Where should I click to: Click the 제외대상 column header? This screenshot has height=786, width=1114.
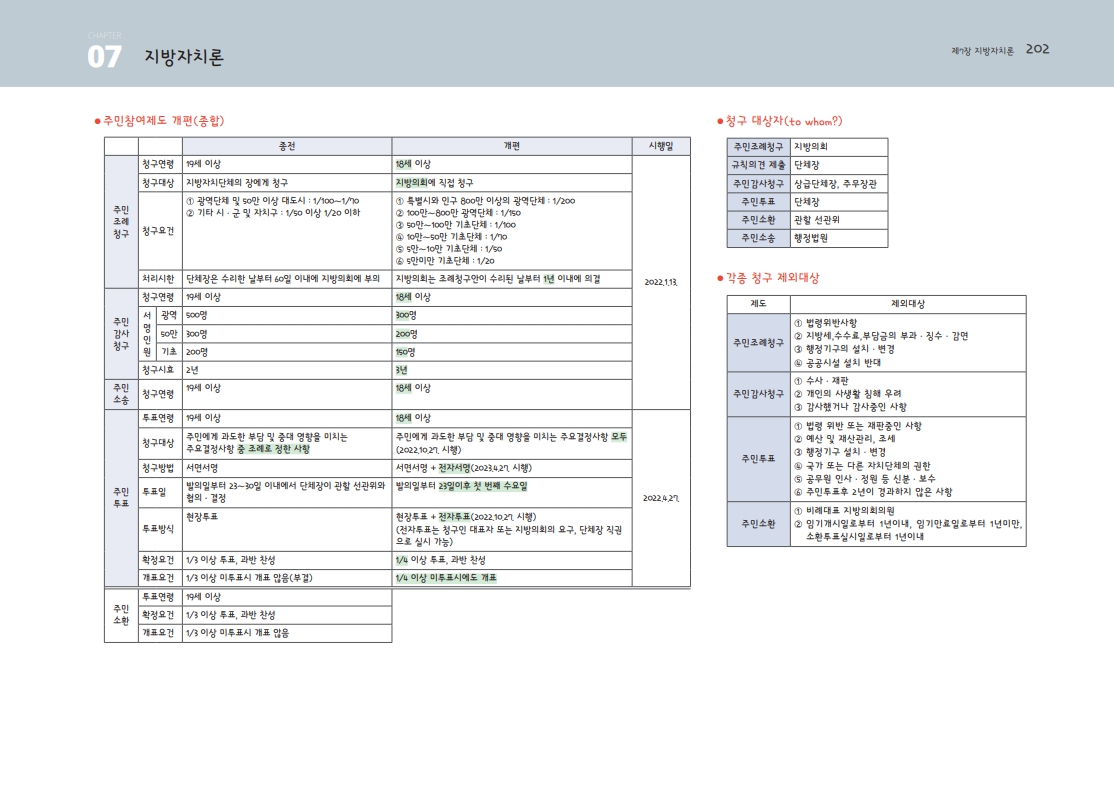coord(907,303)
